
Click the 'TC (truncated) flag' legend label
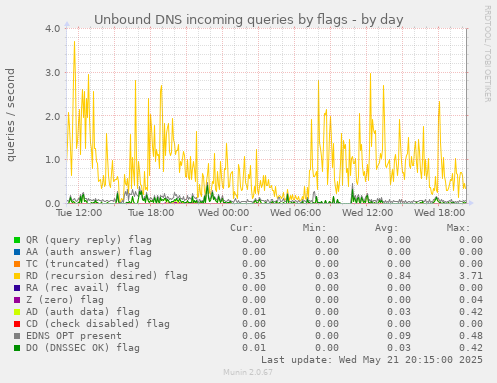[83, 264]
